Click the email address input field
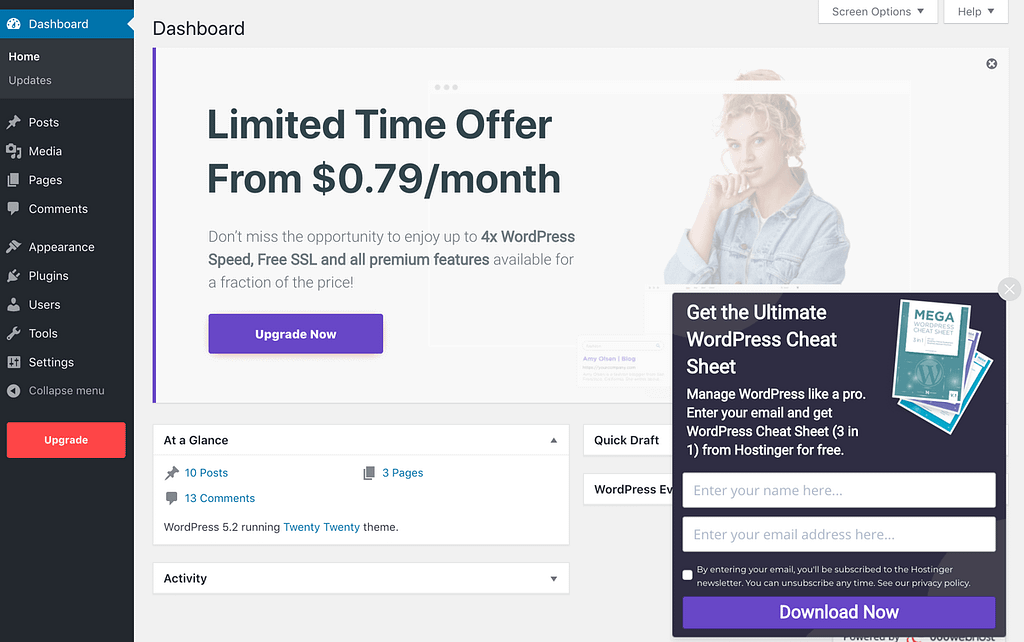The height and width of the screenshot is (642, 1024). click(x=838, y=534)
